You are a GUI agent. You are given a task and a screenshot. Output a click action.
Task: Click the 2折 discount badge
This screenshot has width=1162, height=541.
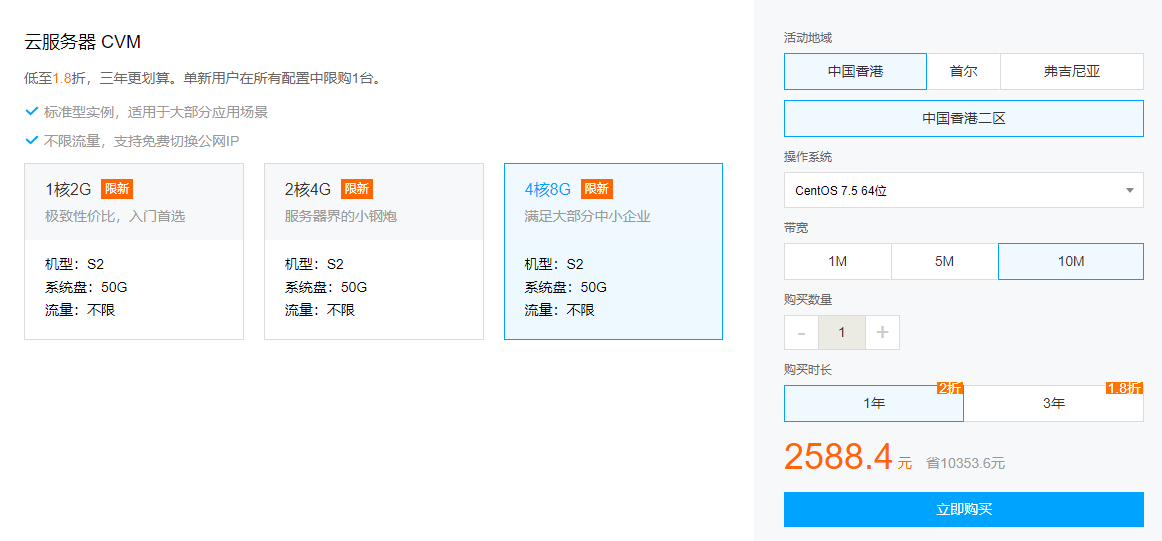tap(949, 388)
